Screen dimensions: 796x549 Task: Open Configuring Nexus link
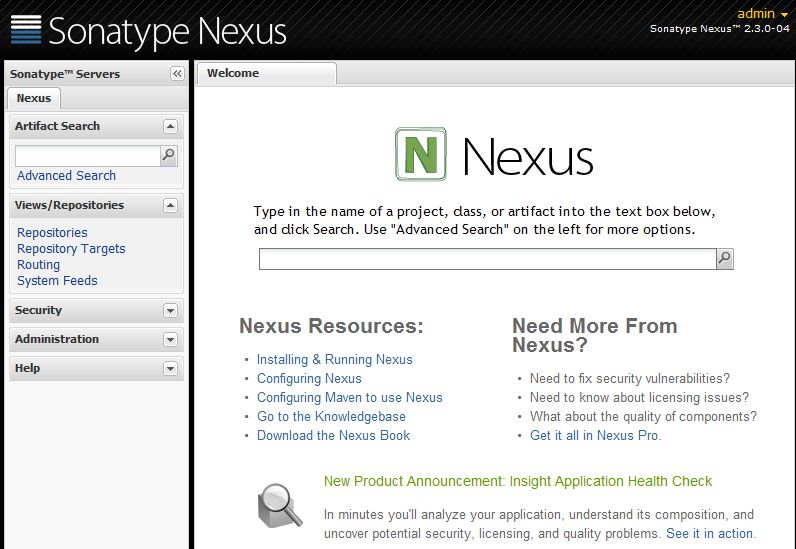pyautogui.click(x=309, y=378)
